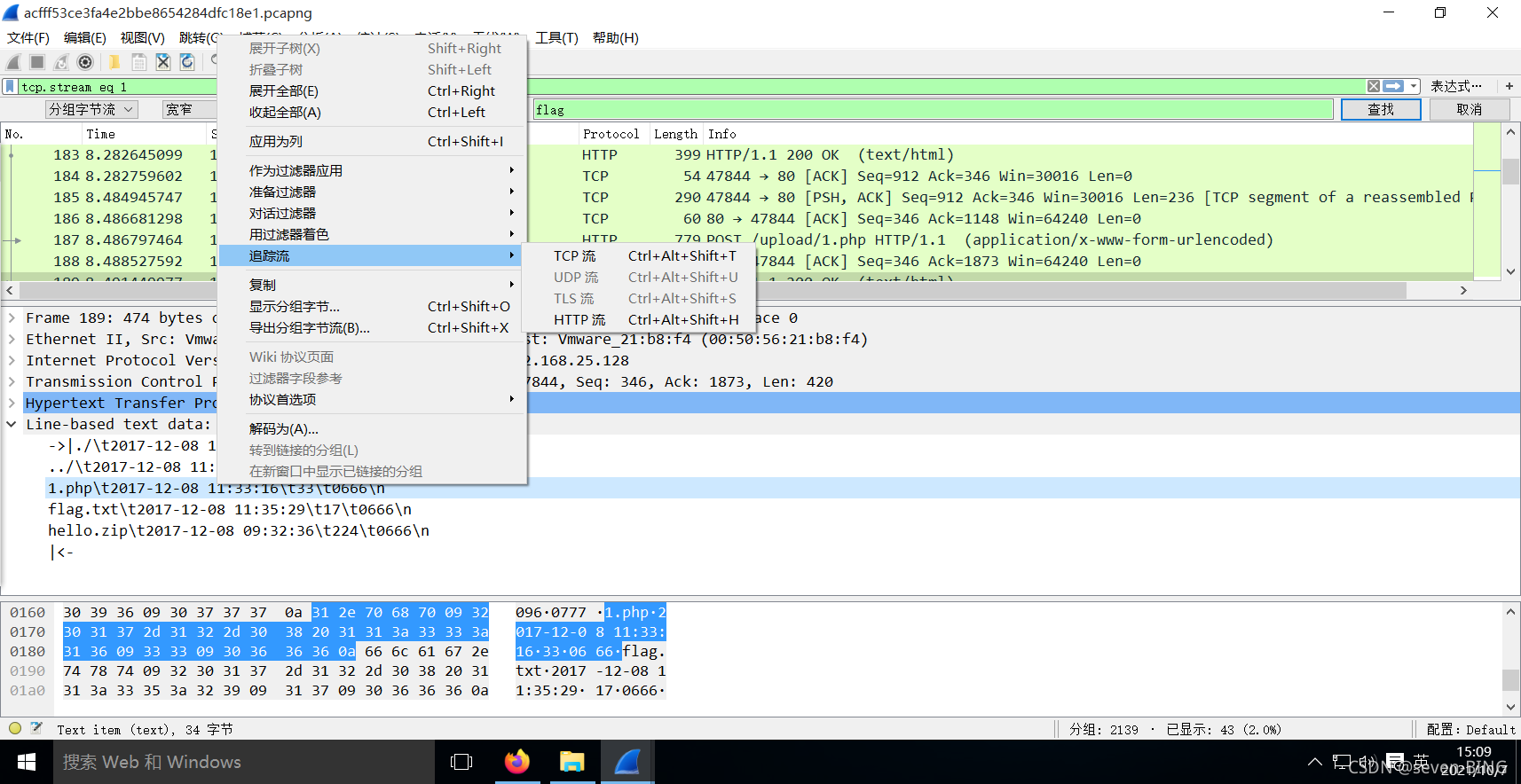Expand the Ethernet II tree node

tap(12, 339)
